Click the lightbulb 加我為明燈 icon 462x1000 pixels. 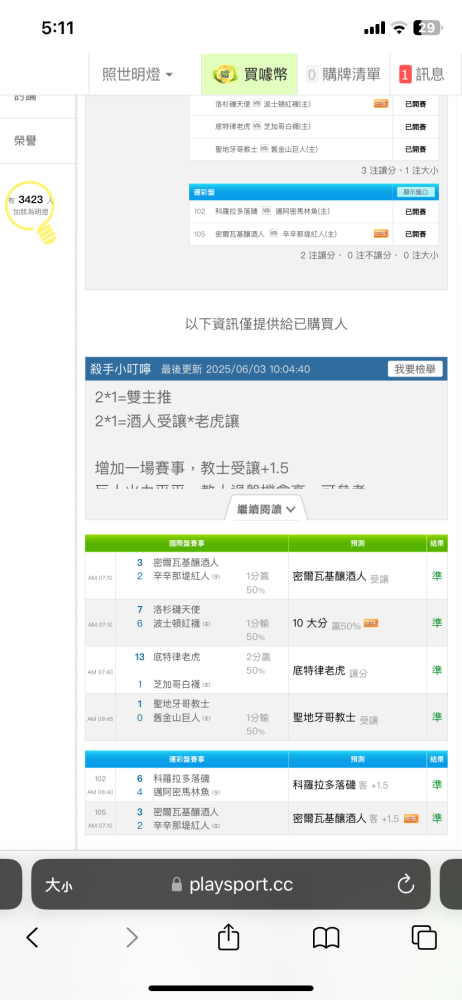click(x=31, y=212)
